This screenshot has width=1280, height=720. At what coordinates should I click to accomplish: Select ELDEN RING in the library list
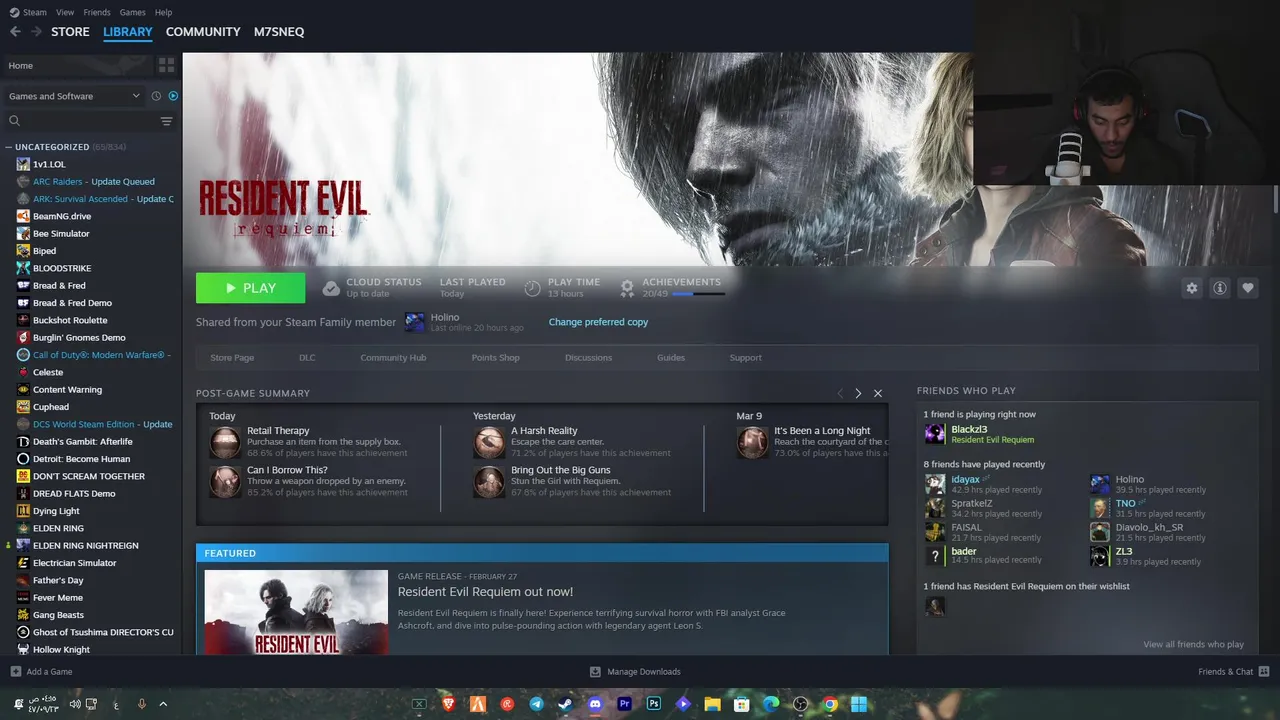pos(58,528)
